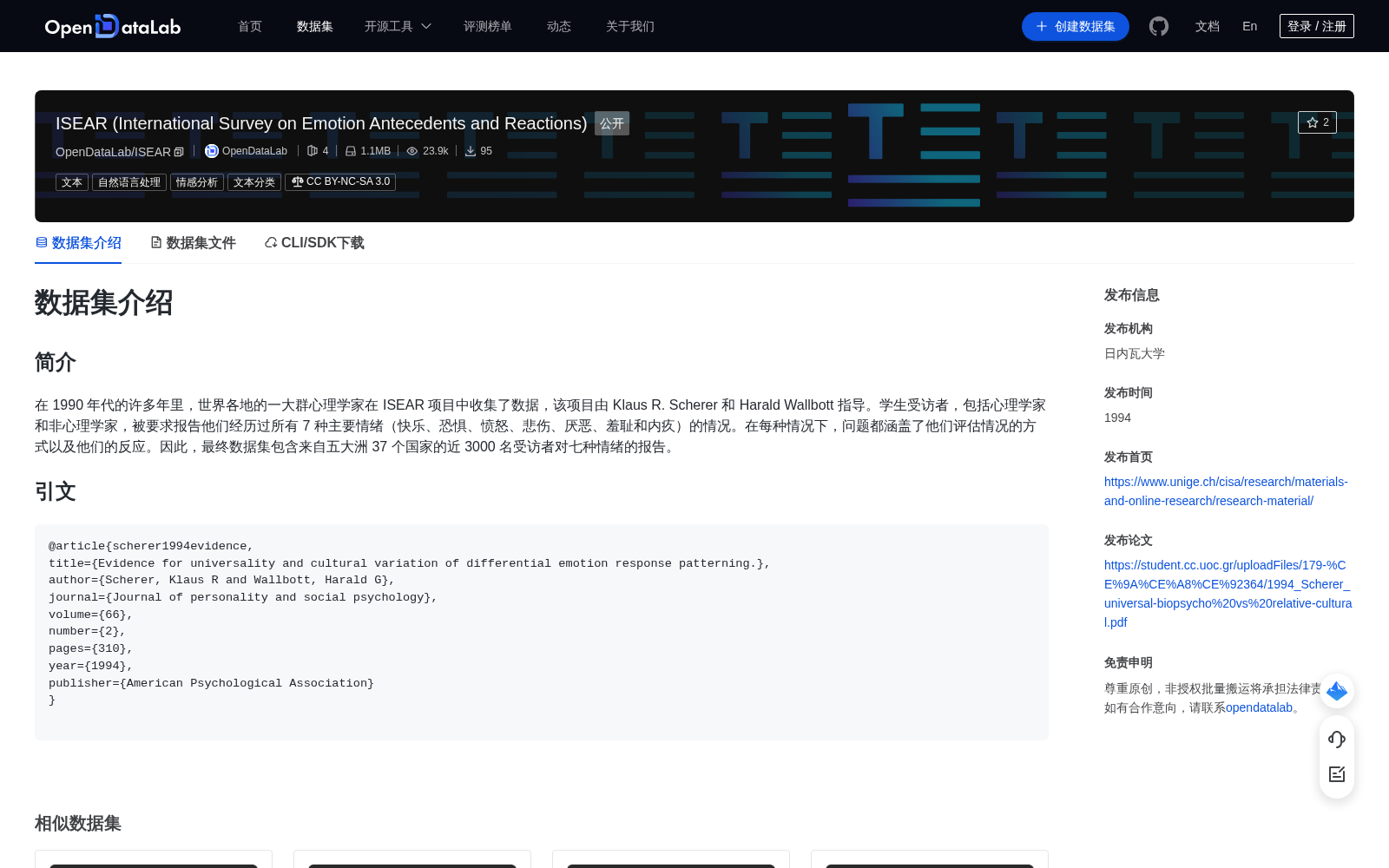1389x868 pixels.
Task: Copy the OpenDataLab/ISEAR path icon
Action: (179, 152)
